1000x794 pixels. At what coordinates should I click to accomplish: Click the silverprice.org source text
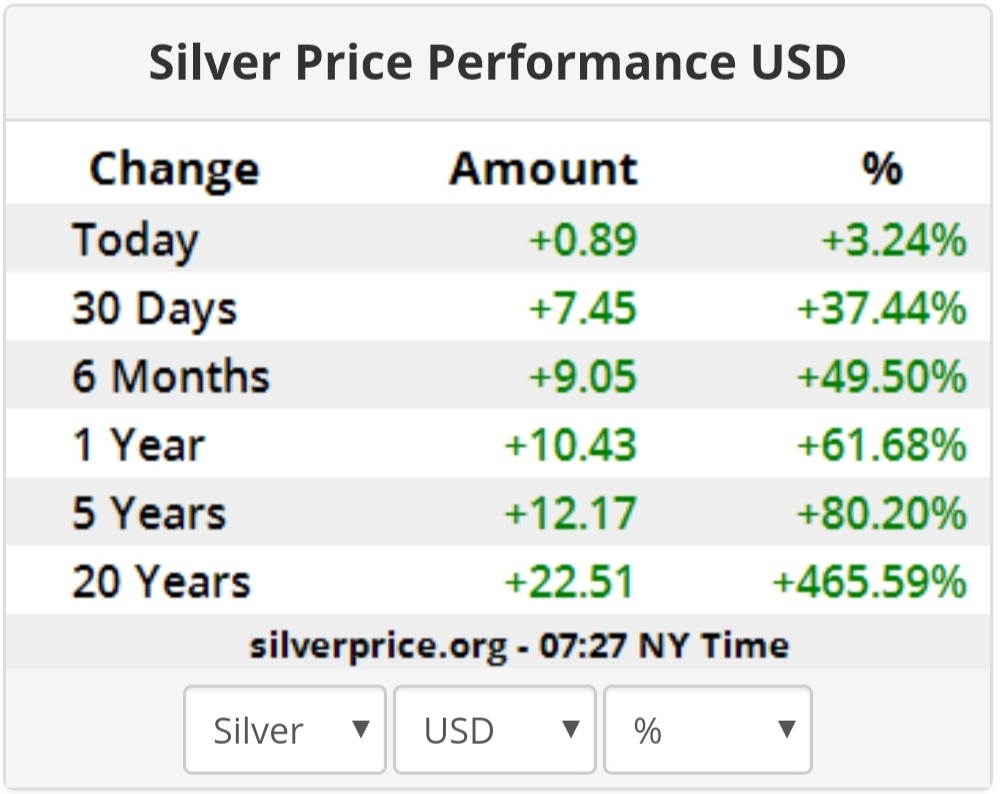pyautogui.click(x=378, y=645)
